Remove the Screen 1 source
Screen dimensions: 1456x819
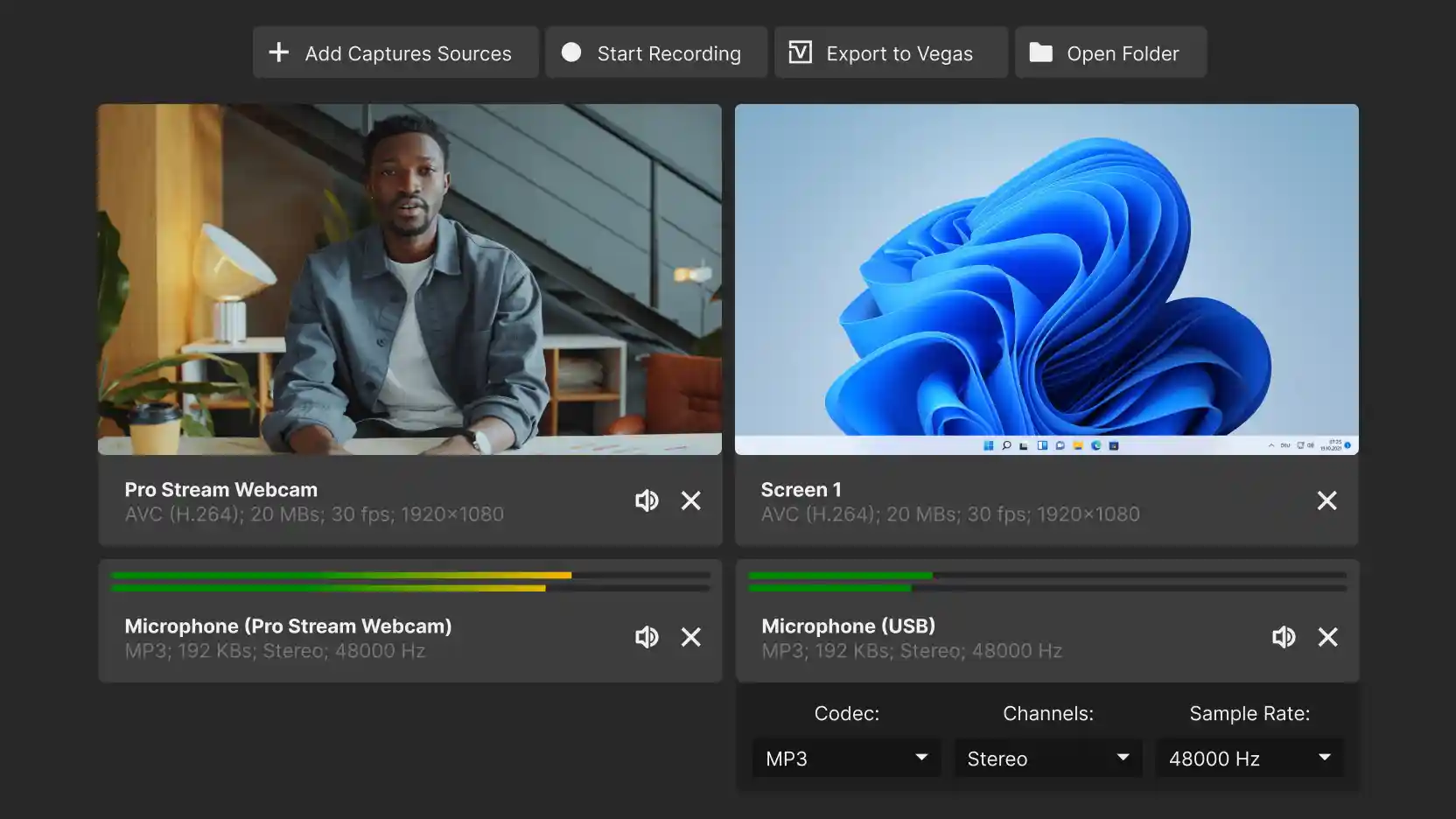click(x=1327, y=500)
